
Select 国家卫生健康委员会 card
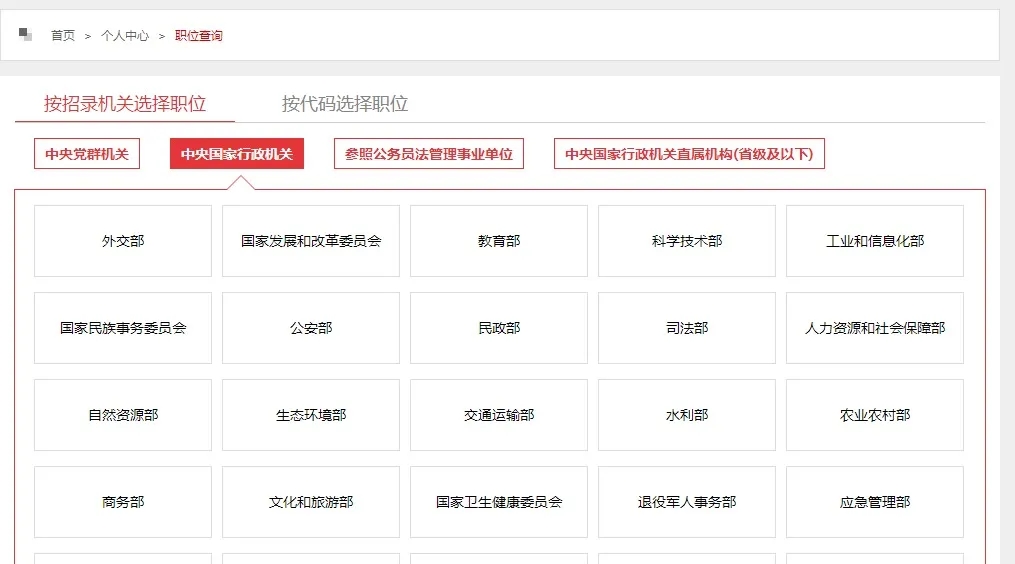point(499,502)
